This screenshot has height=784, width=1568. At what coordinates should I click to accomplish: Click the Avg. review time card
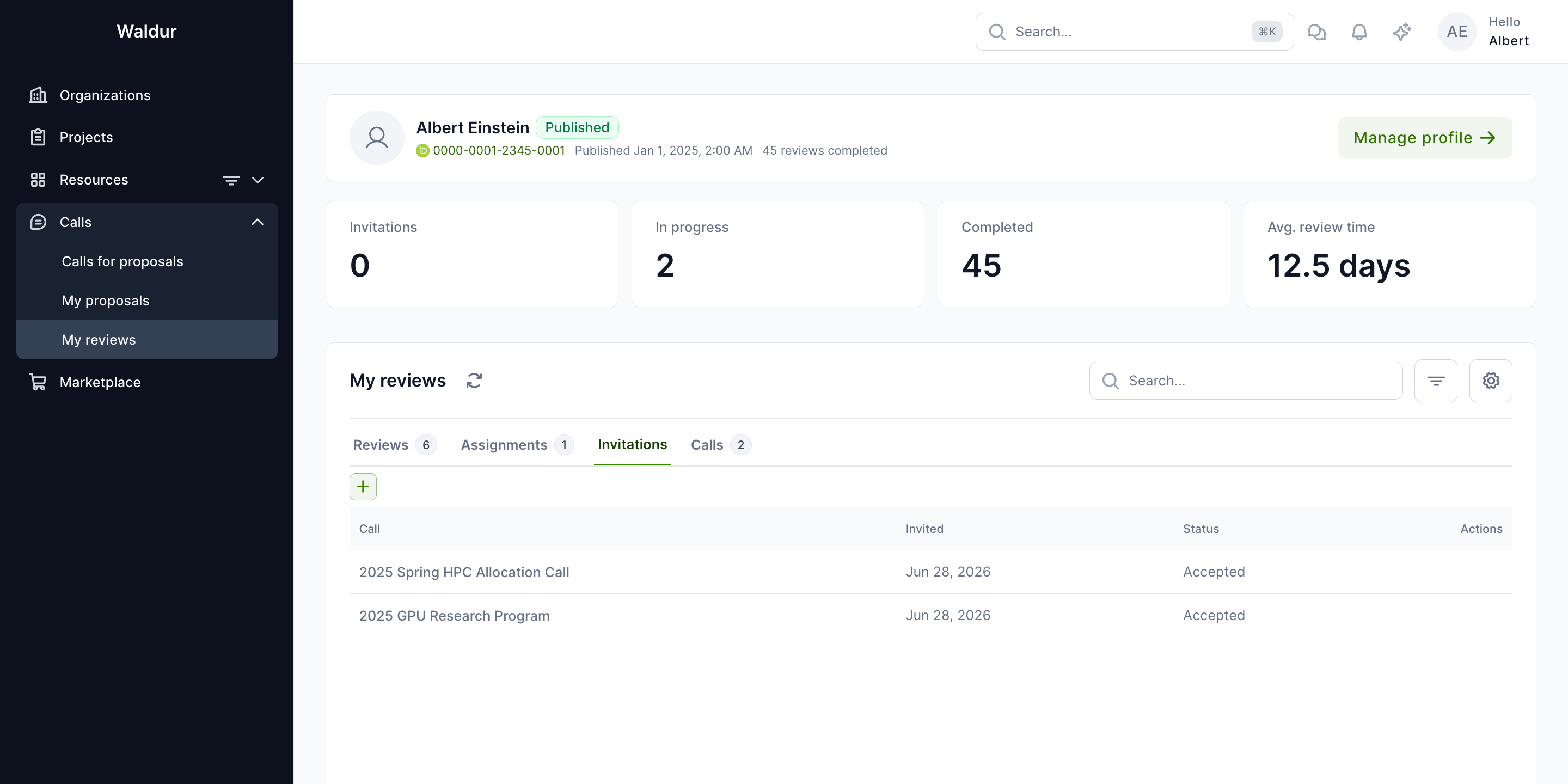(1389, 254)
